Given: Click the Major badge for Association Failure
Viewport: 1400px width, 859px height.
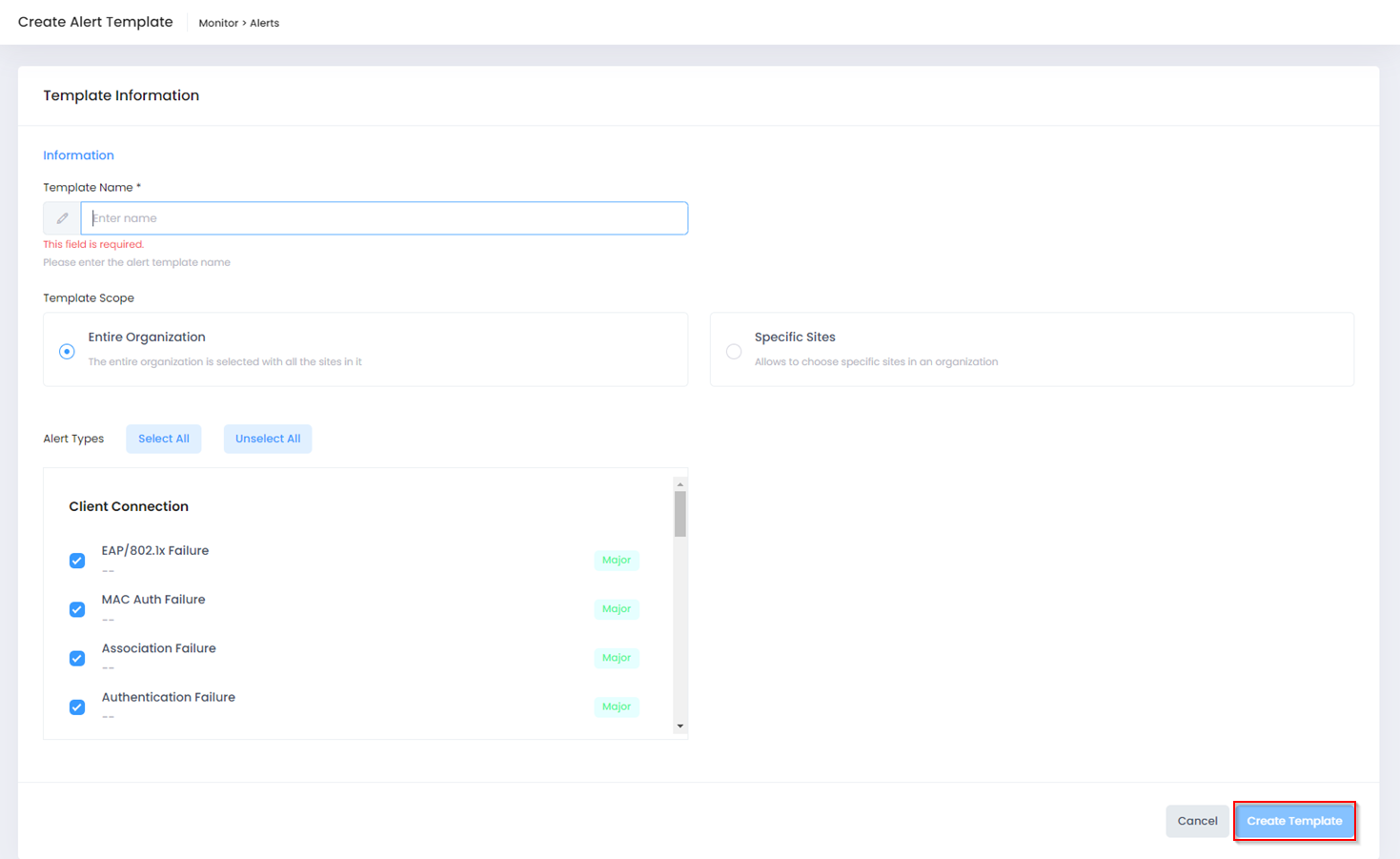Looking at the screenshot, I should [x=617, y=658].
